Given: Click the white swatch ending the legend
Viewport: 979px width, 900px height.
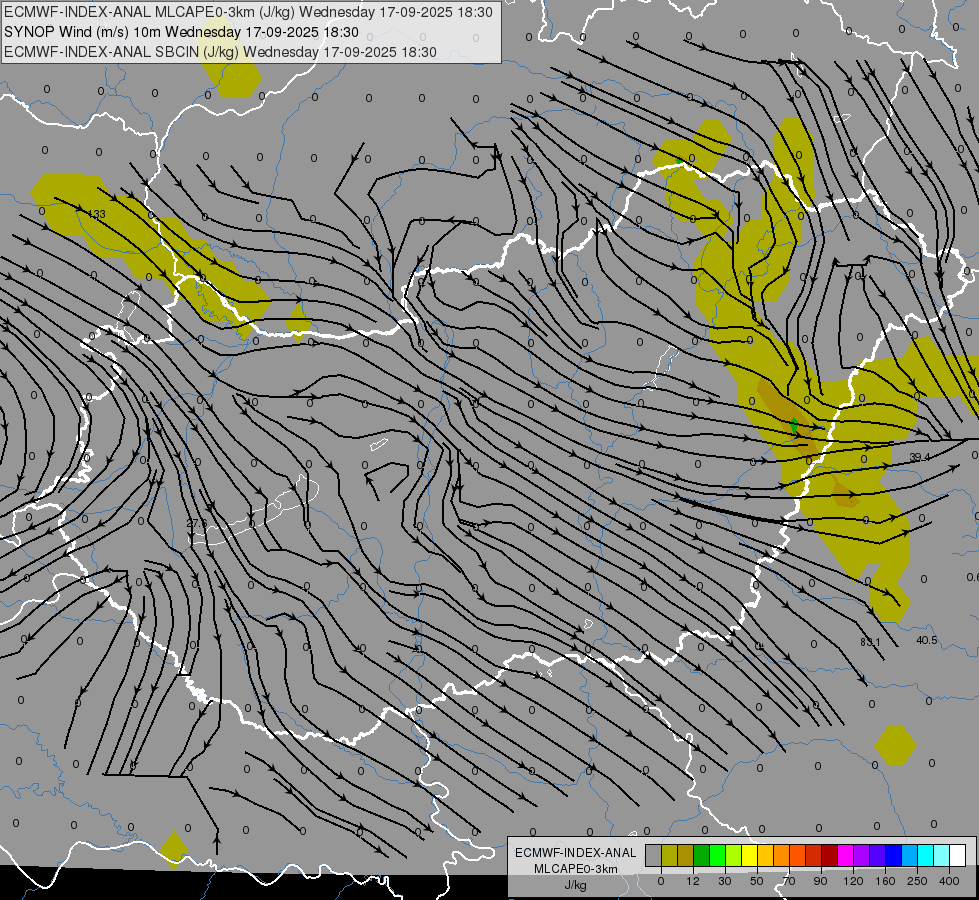Looking at the screenshot, I should click(x=957, y=855).
